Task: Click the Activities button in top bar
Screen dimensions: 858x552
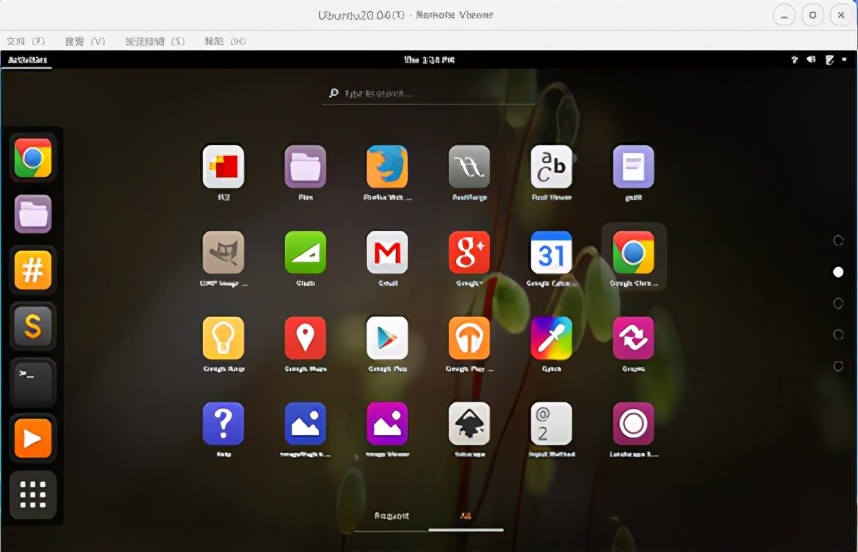Action: [27, 60]
